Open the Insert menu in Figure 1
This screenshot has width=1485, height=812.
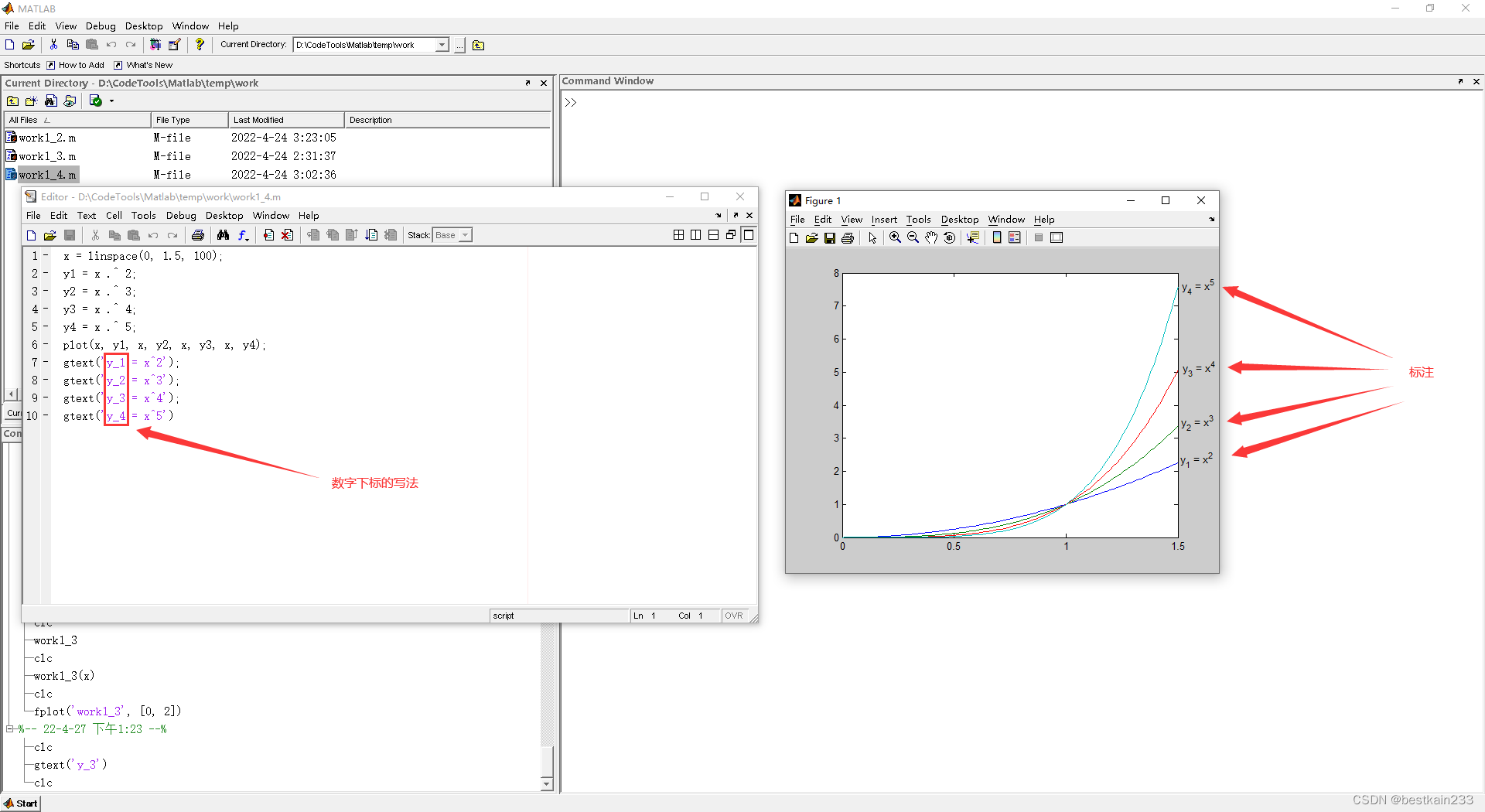coord(884,220)
